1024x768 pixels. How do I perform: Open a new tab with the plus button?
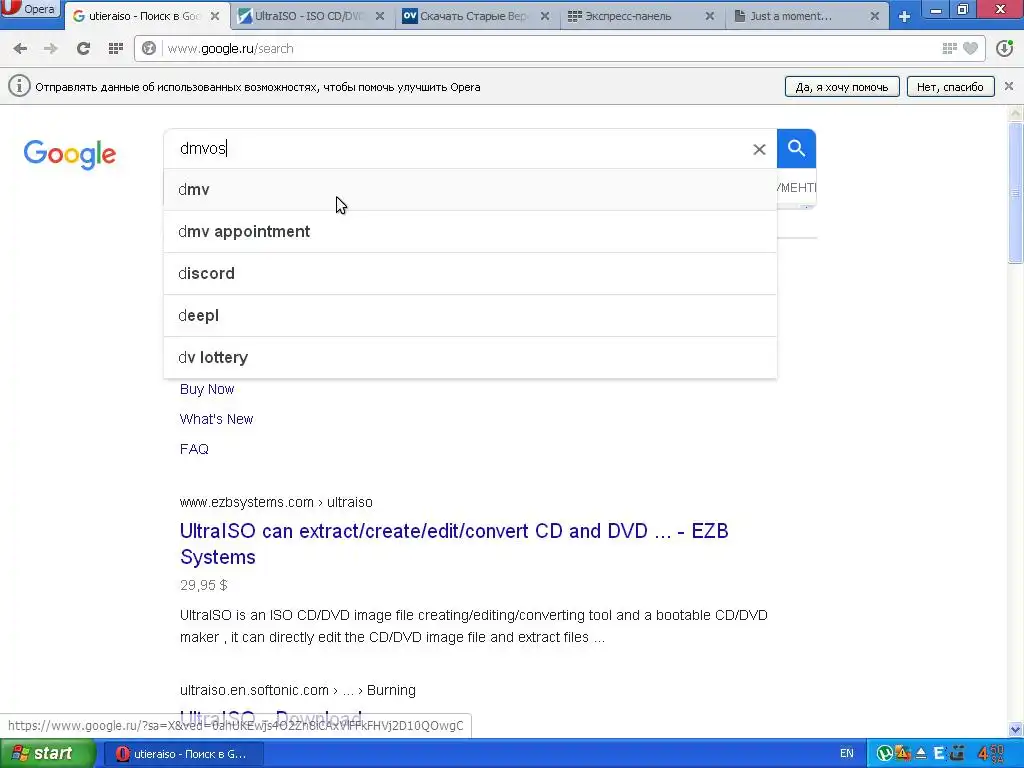[904, 16]
